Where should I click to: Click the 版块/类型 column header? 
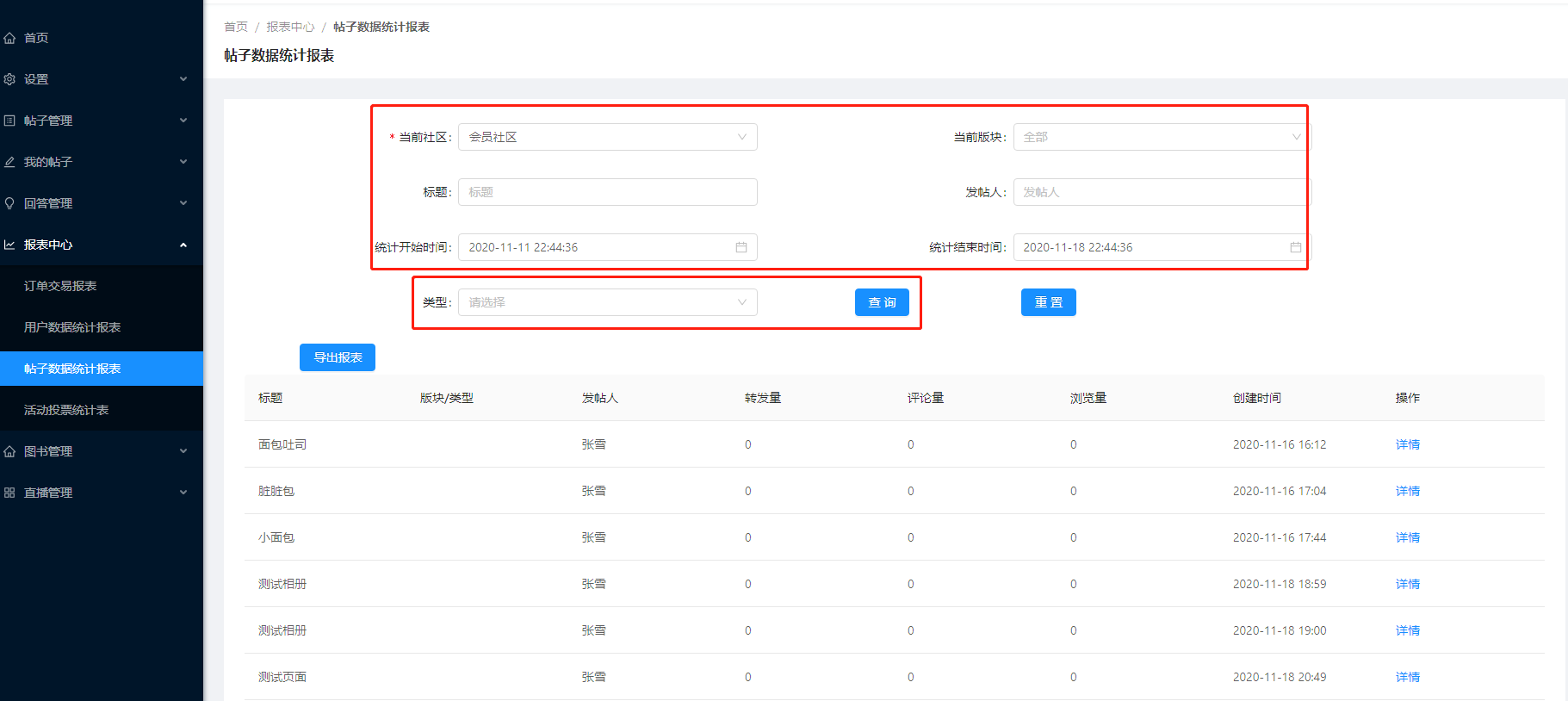coord(447,398)
